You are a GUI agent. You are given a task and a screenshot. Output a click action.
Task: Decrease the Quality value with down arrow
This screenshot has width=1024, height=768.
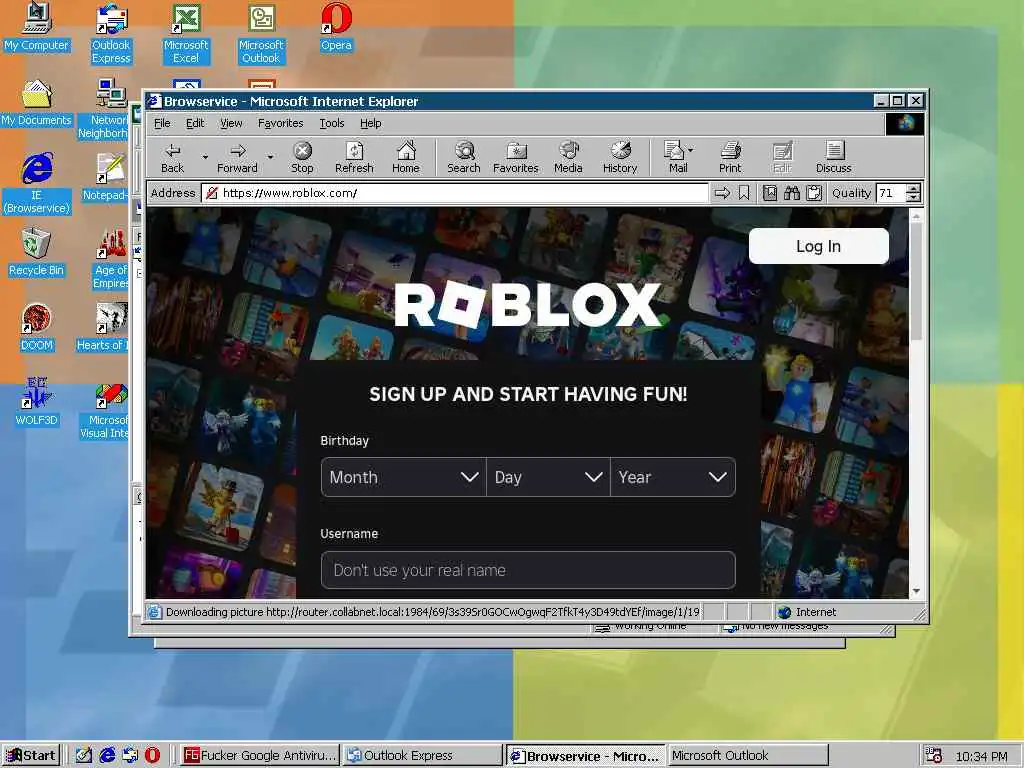coord(914,197)
